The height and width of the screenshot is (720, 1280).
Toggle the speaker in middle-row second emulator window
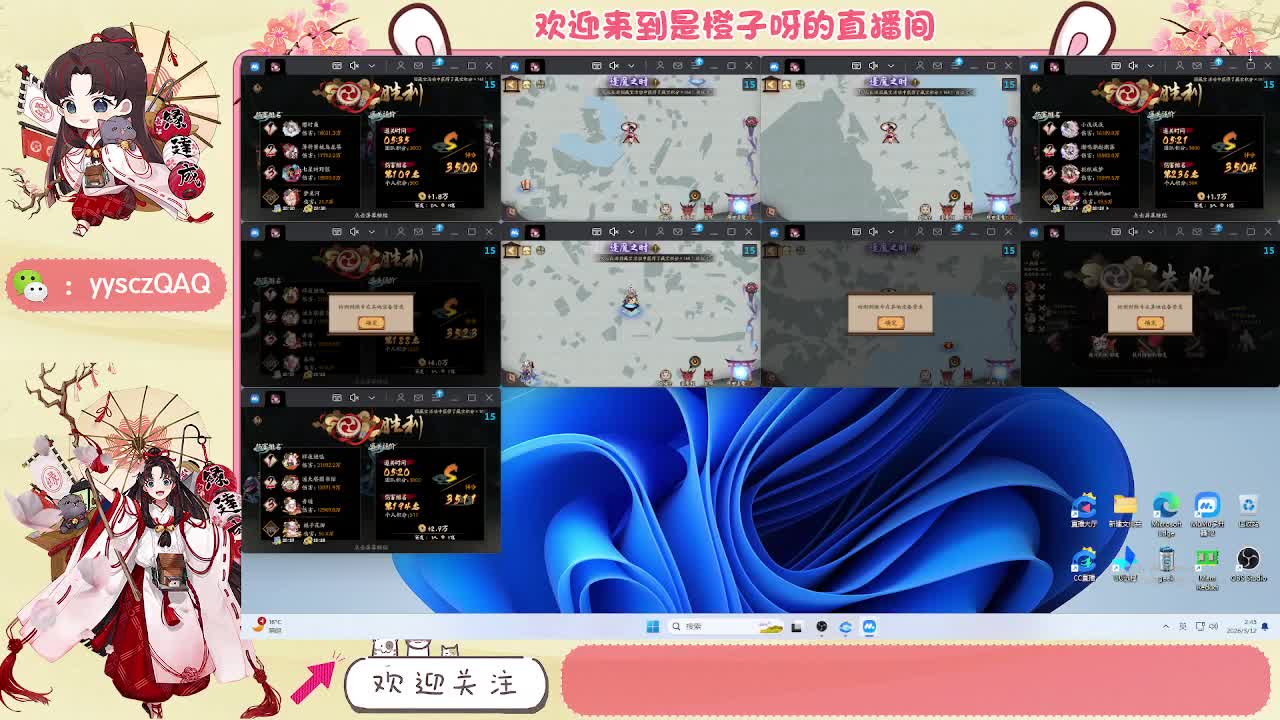(614, 232)
